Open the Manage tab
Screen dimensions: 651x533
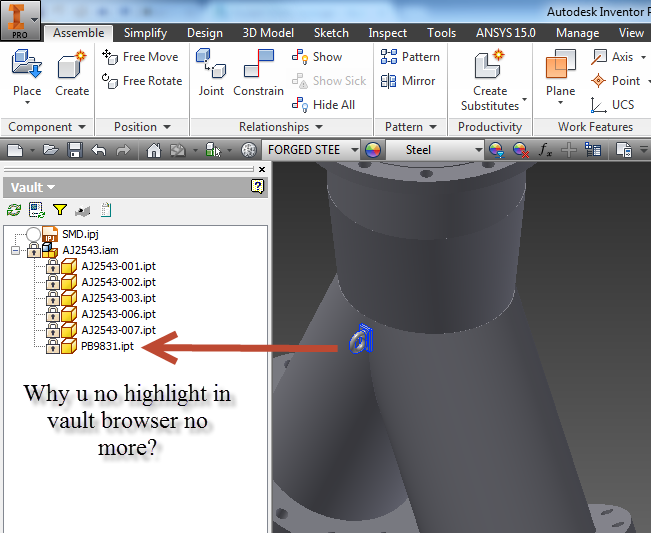coord(578,33)
